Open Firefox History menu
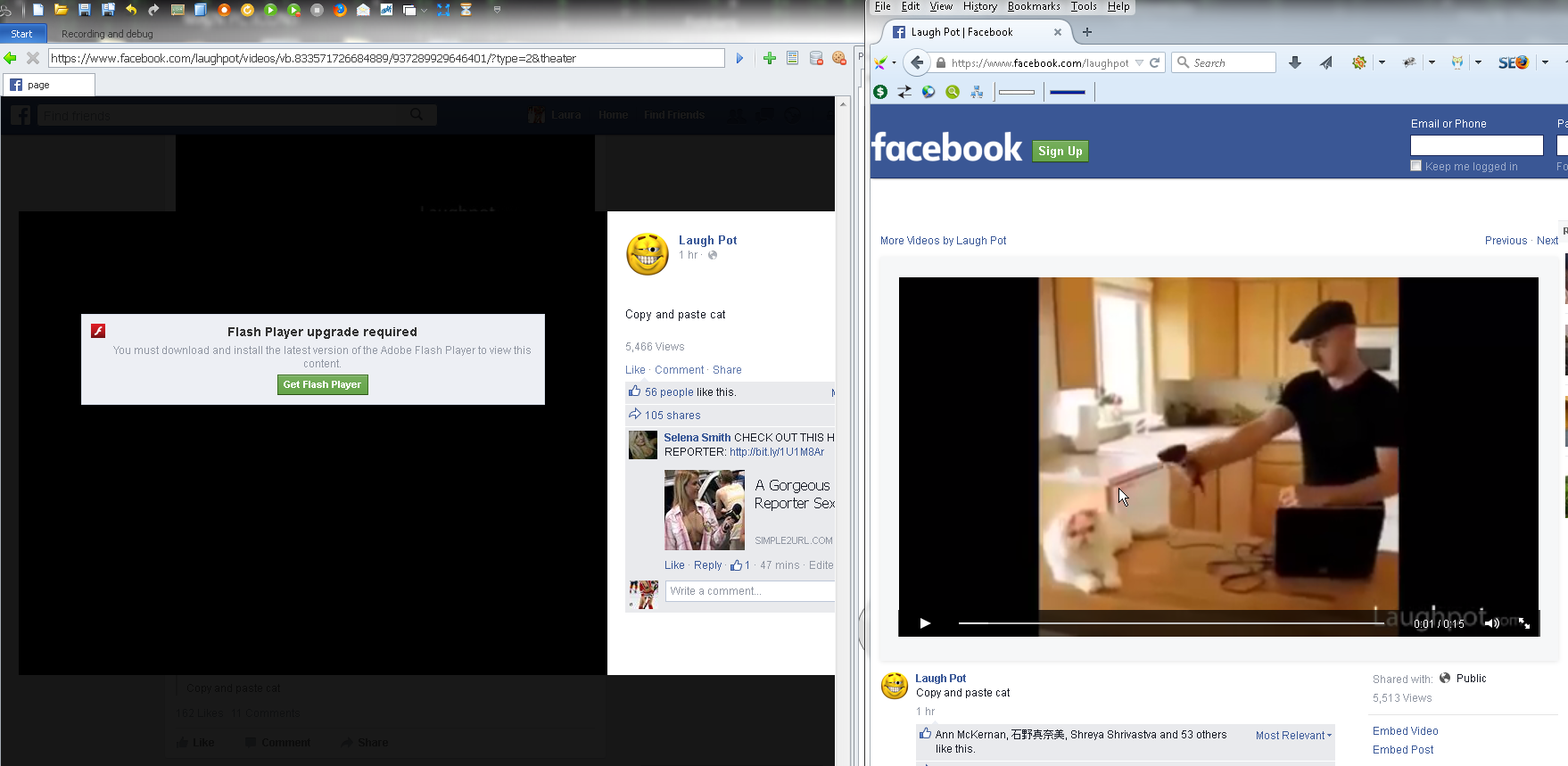The image size is (1568, 766). coord(979,6)
